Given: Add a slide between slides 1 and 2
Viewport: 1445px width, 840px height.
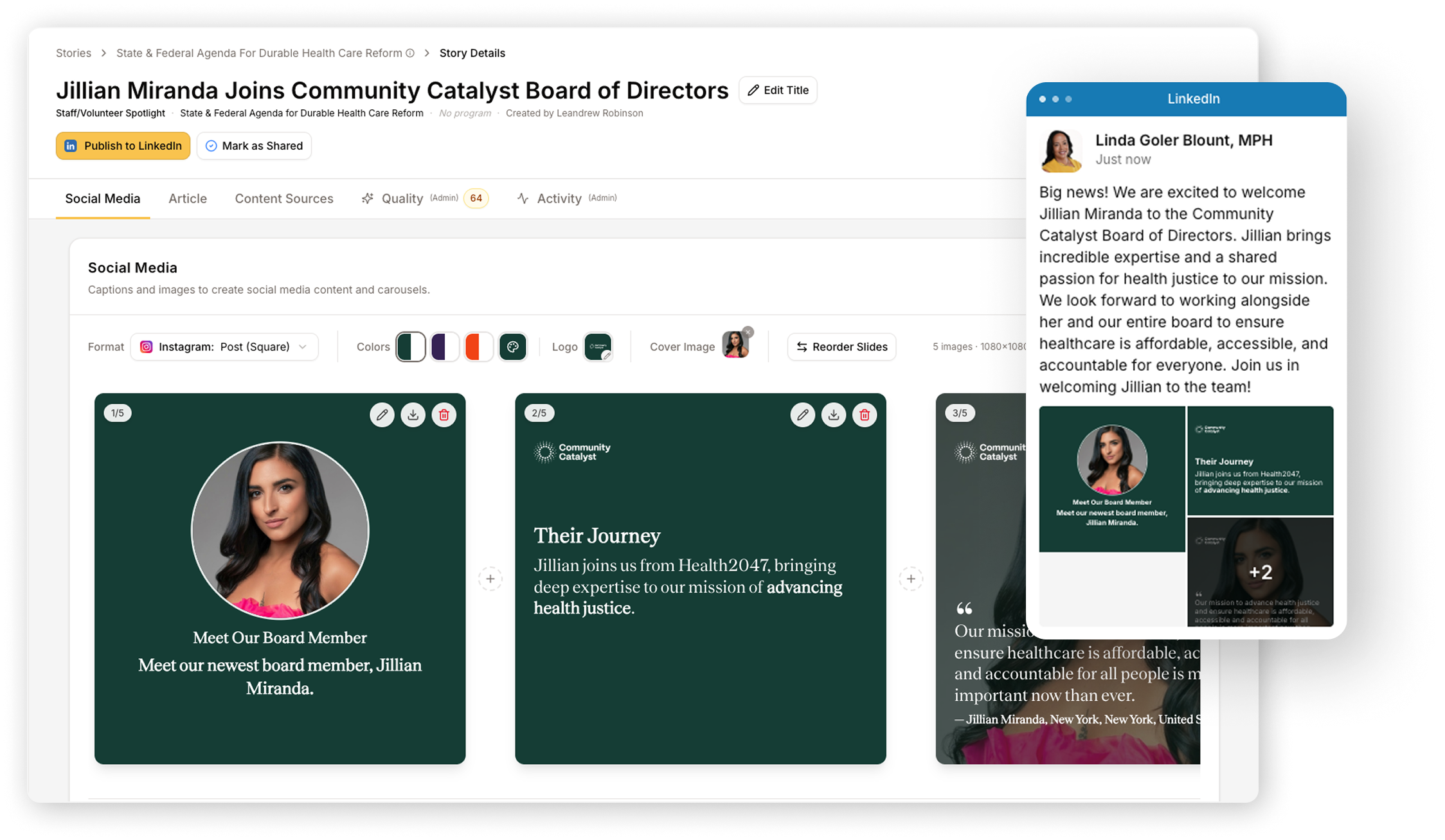Looking at the screenshot, I should [490, 579].
